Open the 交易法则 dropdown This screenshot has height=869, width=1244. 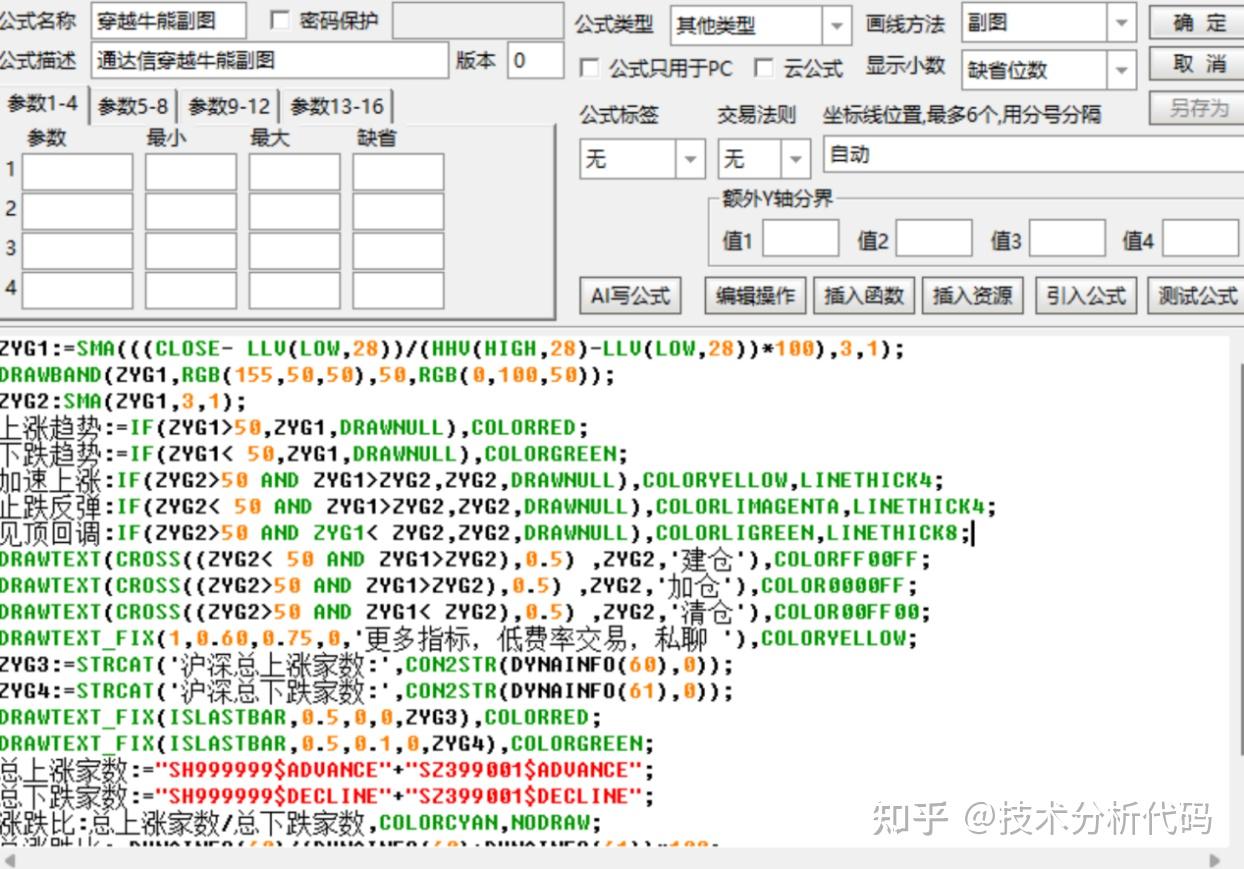[x=796, y=158]
